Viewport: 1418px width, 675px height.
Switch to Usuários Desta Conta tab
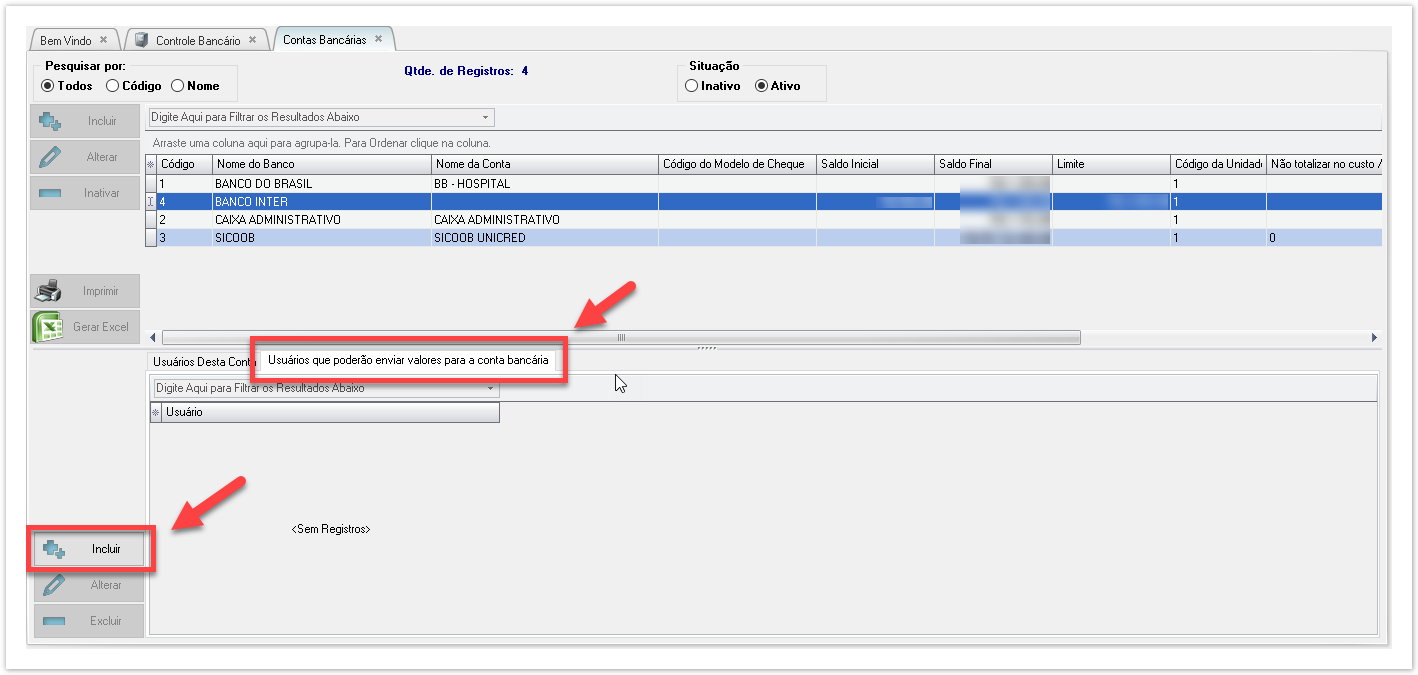pos(203,362)
